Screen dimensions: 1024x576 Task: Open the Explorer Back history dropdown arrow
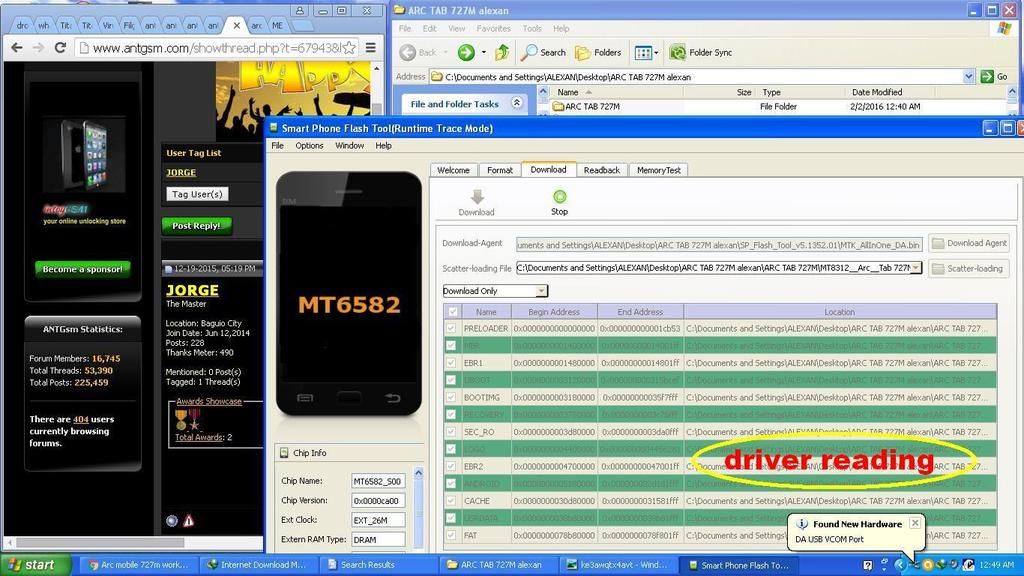point(445,52)
